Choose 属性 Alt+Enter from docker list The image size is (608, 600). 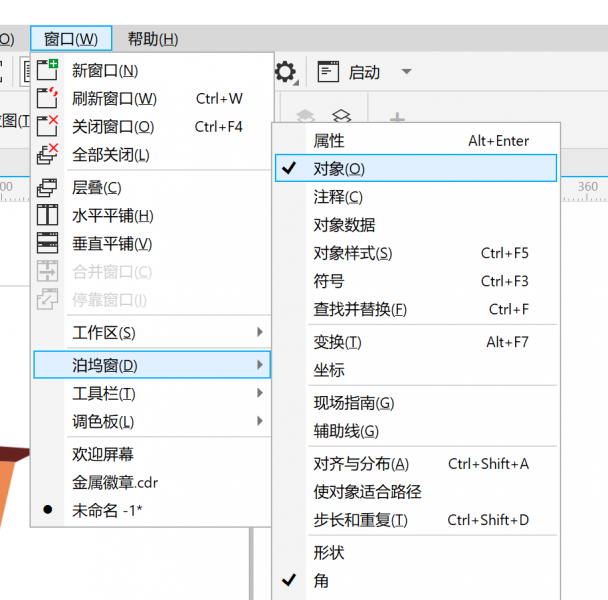416,140
